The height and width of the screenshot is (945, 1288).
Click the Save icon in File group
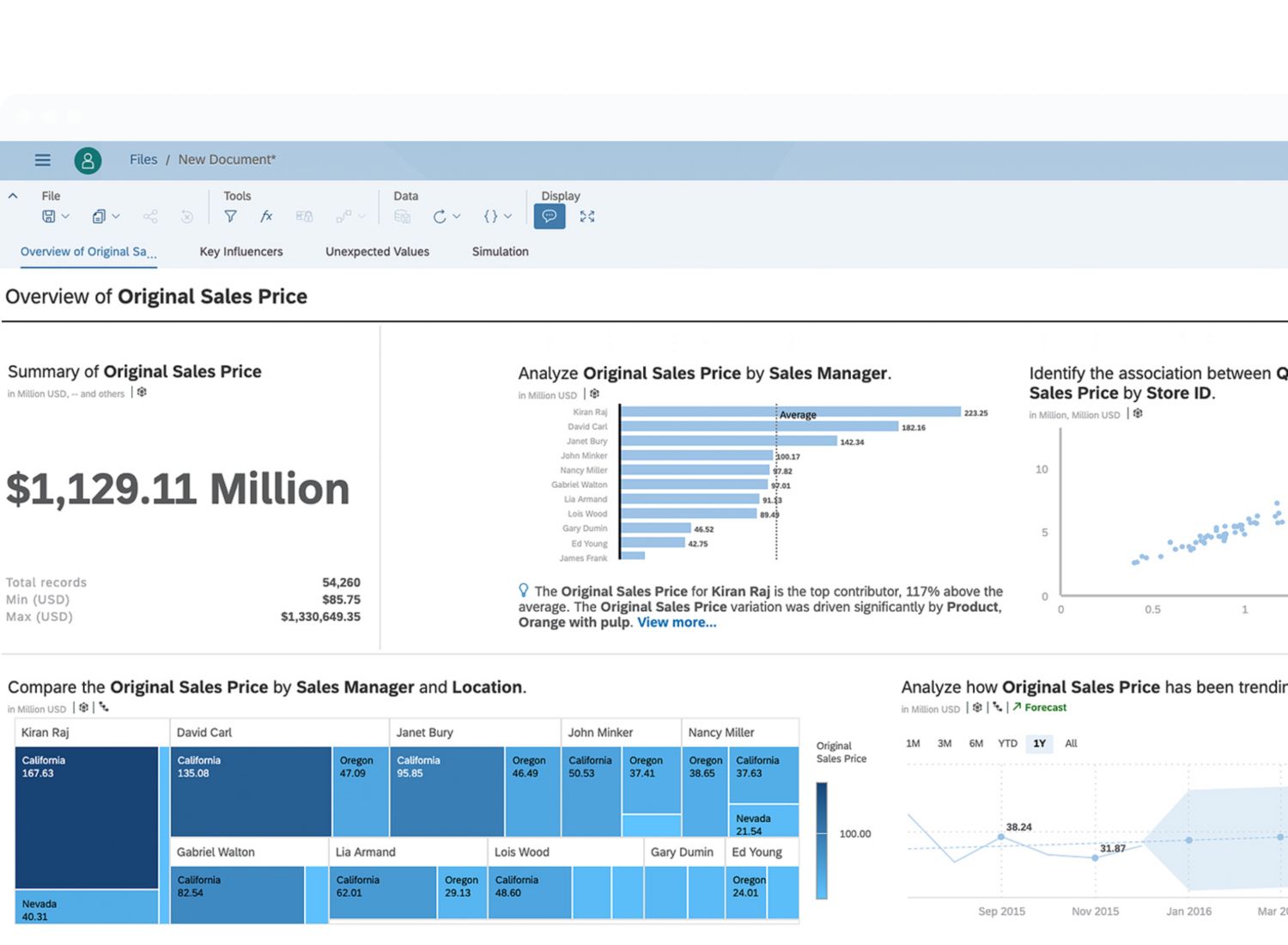pos(49,216)
